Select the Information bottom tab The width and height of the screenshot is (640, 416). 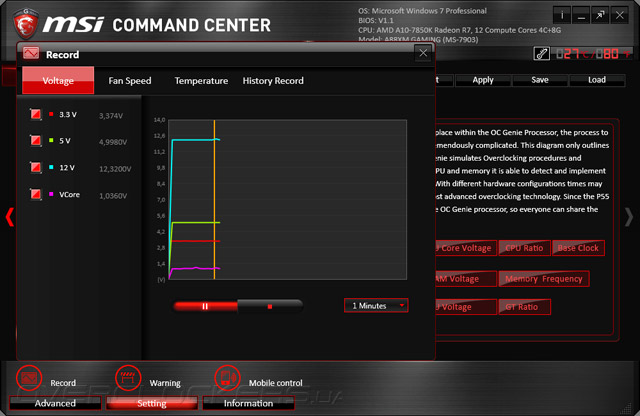pos(248,403)
